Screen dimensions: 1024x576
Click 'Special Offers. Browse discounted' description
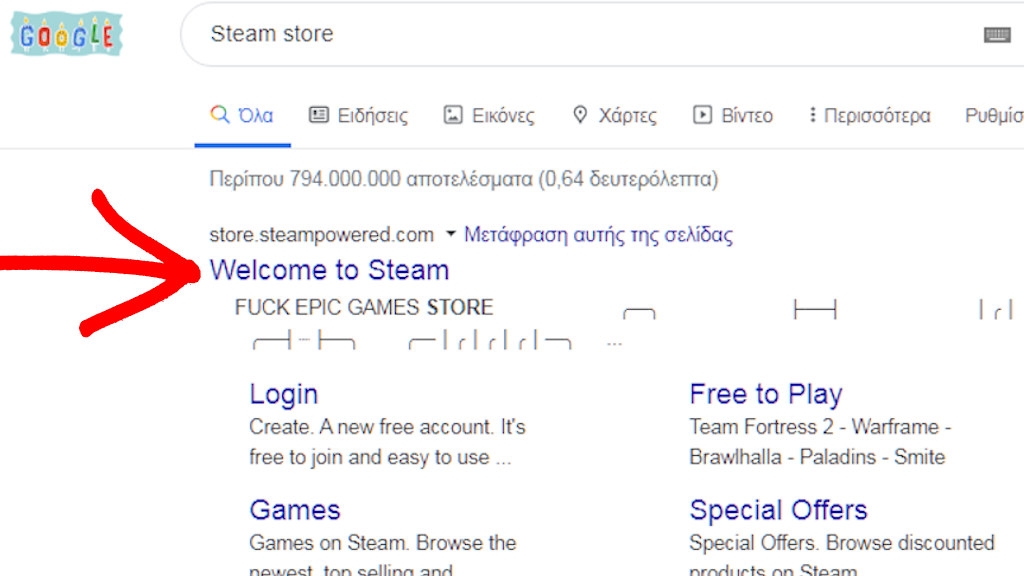click(842, 543)
